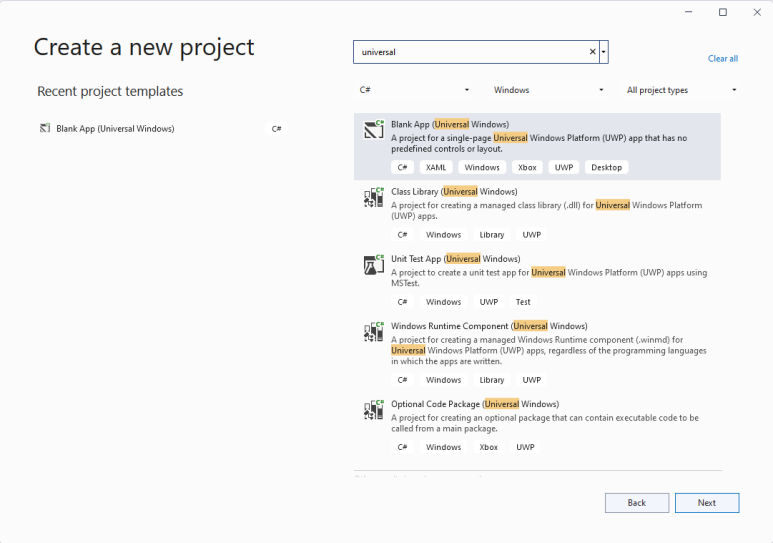Click the Test tag on Unit Test App

(x=523, y=302)
